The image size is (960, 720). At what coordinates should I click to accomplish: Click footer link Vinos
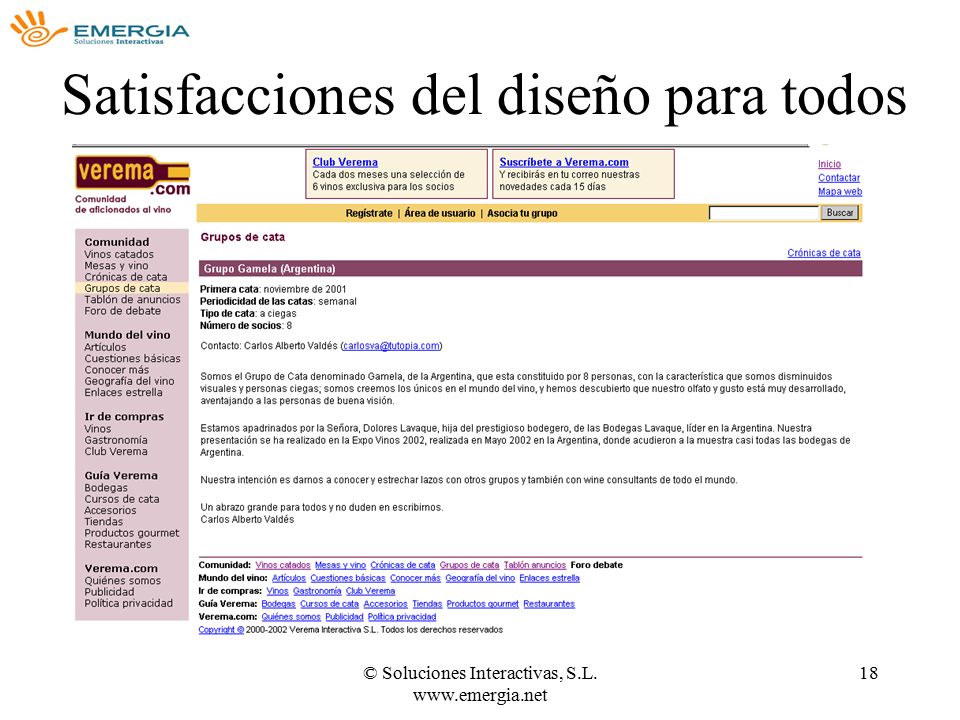[x=277, y=591]
